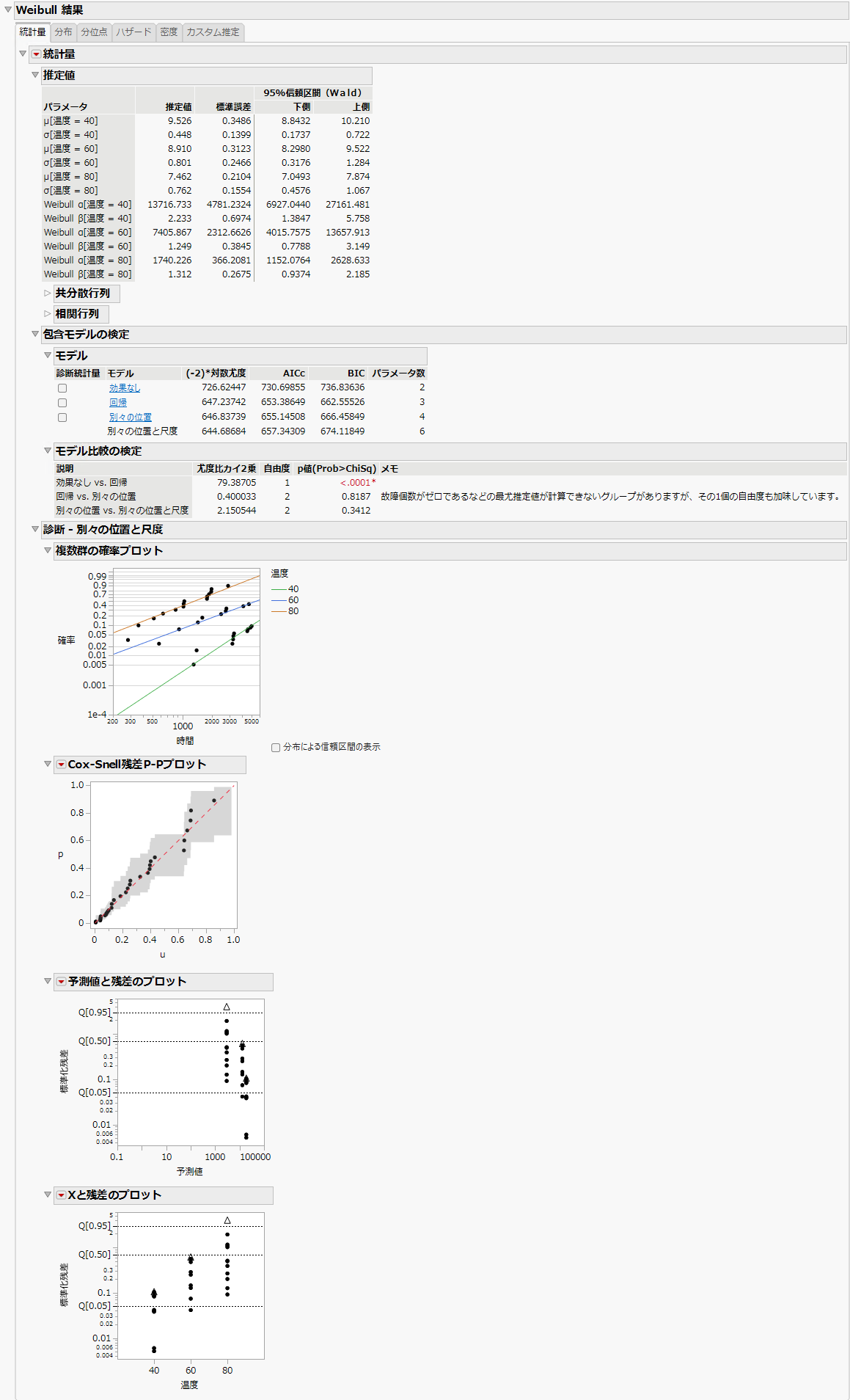Tick the checkbox in the 効果なし model row
This screenshot has height=1400, width=850.
(x=62, y=388)
